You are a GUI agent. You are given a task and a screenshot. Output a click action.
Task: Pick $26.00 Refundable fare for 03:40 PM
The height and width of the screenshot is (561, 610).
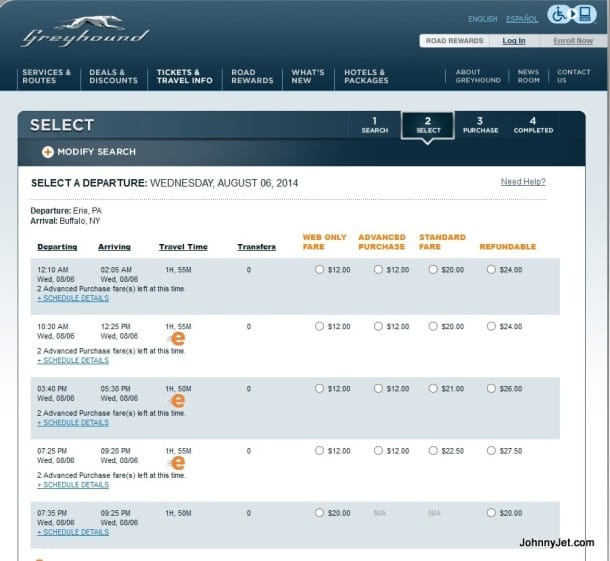pos(491,388)
